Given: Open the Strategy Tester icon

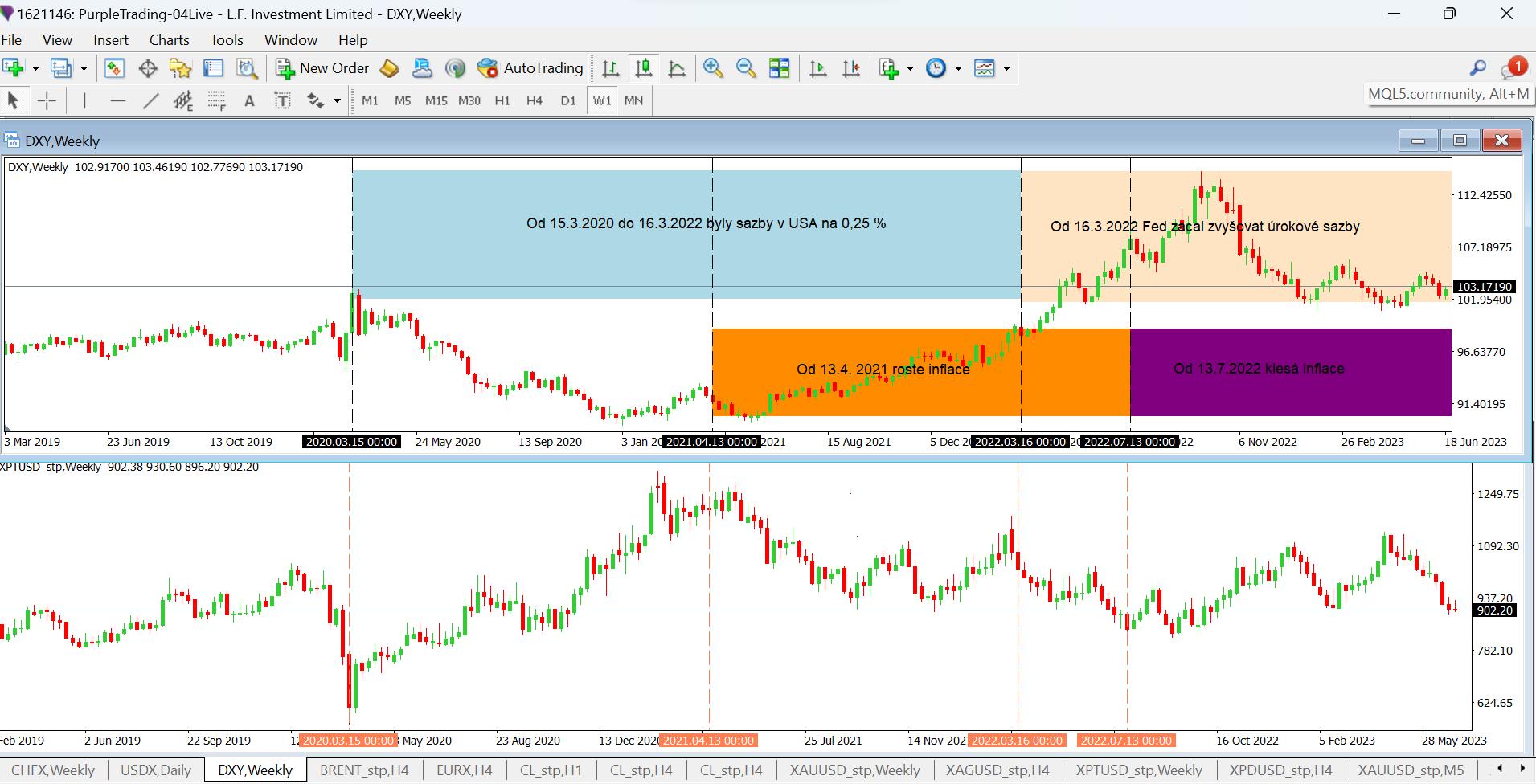Looking at the screenshot, I should (x=247, y=68).
